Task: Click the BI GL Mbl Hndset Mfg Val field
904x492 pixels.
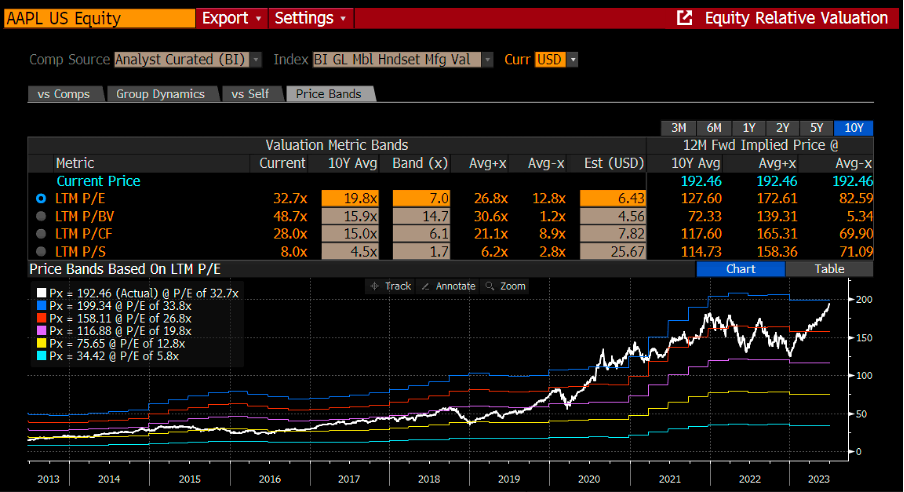Action: 397,59
